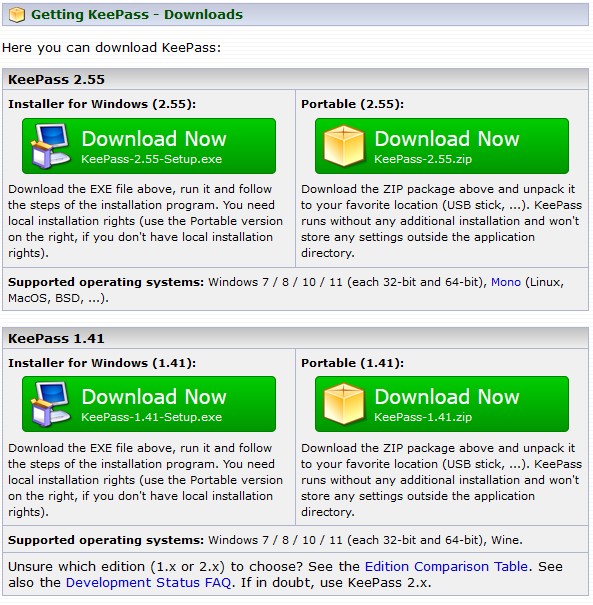Click 'Portable (2.55):' label

pyautogui.click(x=352, y=104)
